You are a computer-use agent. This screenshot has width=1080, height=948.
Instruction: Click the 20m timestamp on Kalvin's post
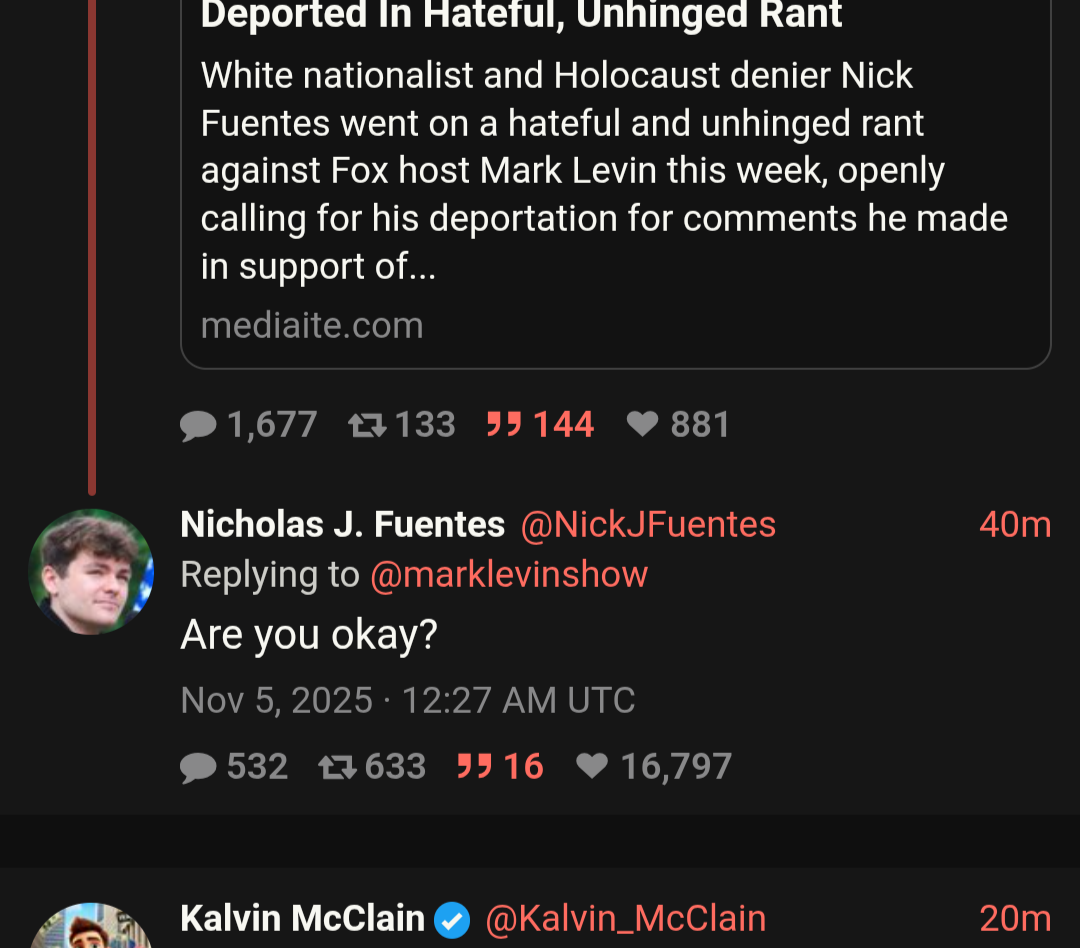point(1015,919)
